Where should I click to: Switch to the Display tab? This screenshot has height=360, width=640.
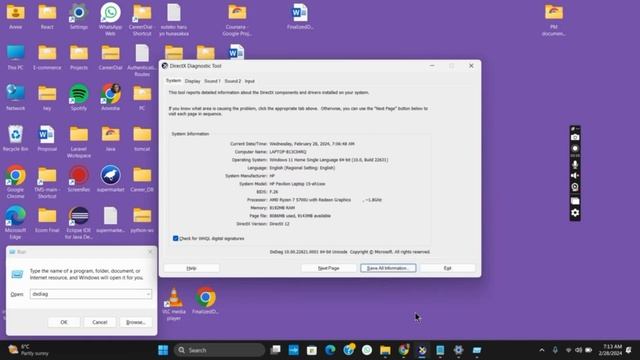192,81
